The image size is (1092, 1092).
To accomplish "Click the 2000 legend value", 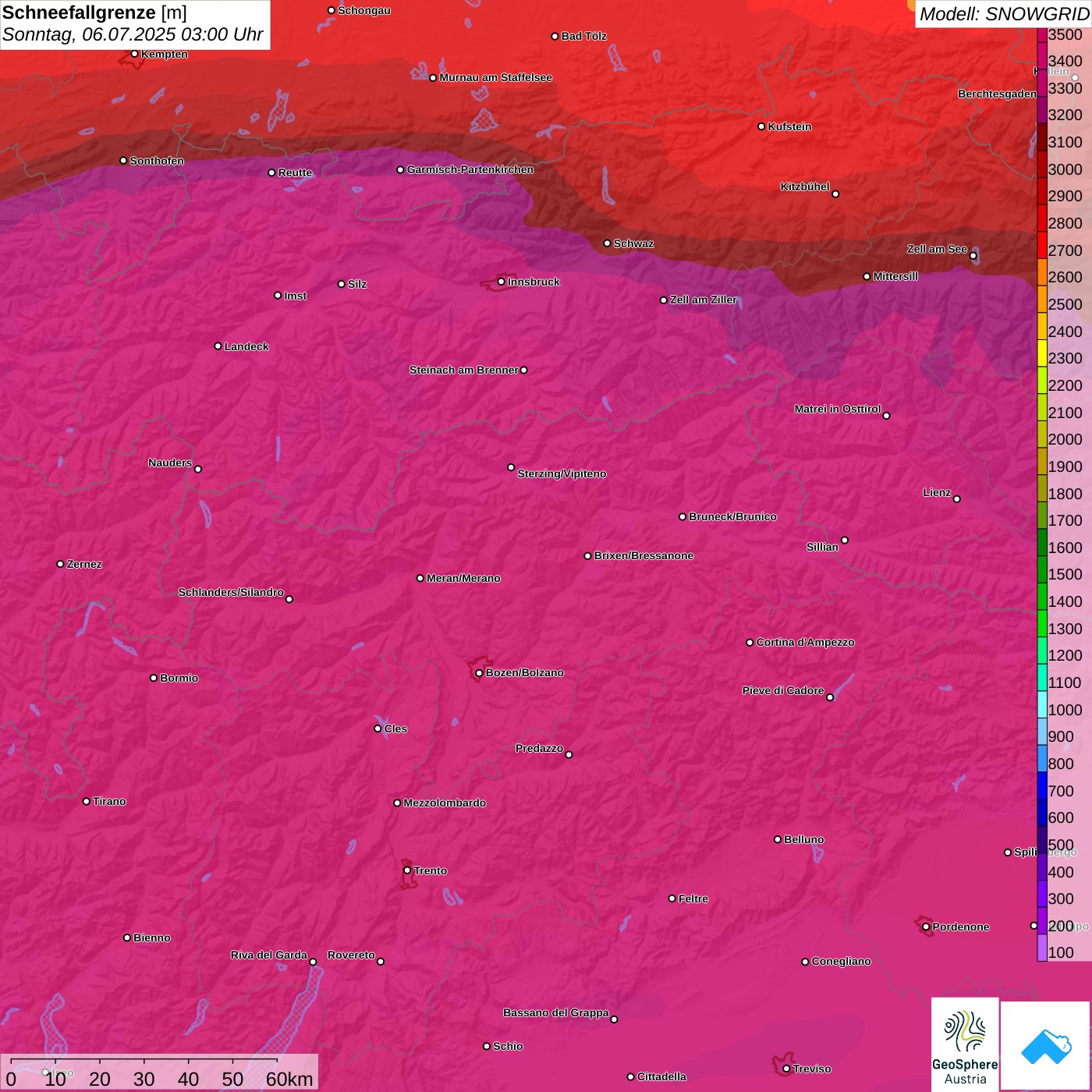I will click(1065, 440).
